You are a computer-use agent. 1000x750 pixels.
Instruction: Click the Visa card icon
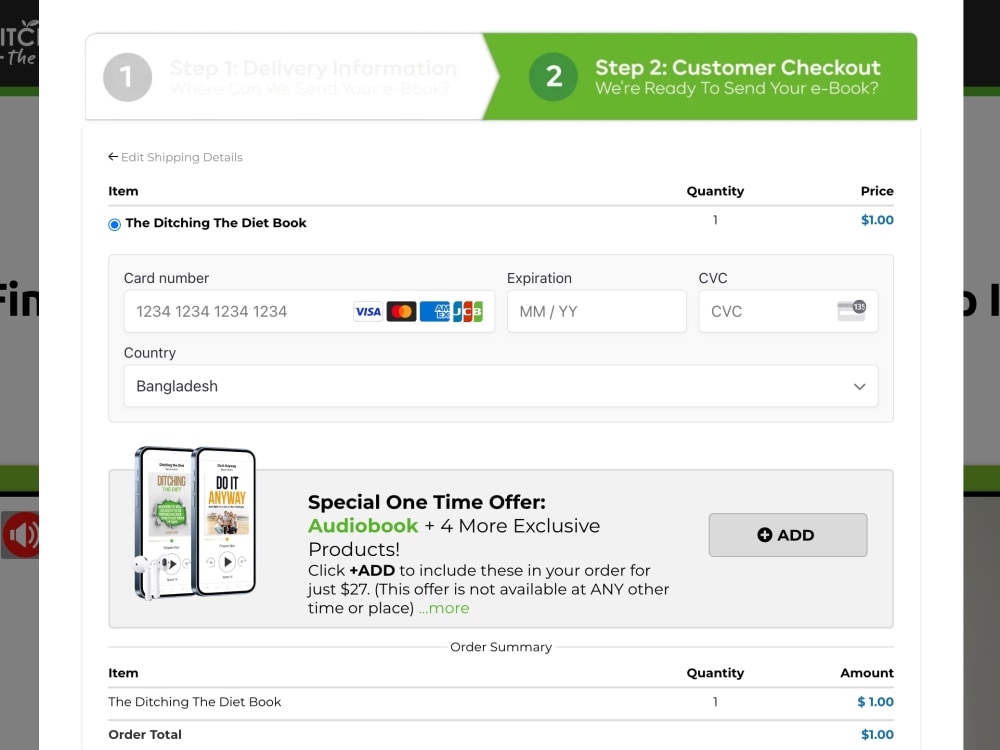point(368,312)
